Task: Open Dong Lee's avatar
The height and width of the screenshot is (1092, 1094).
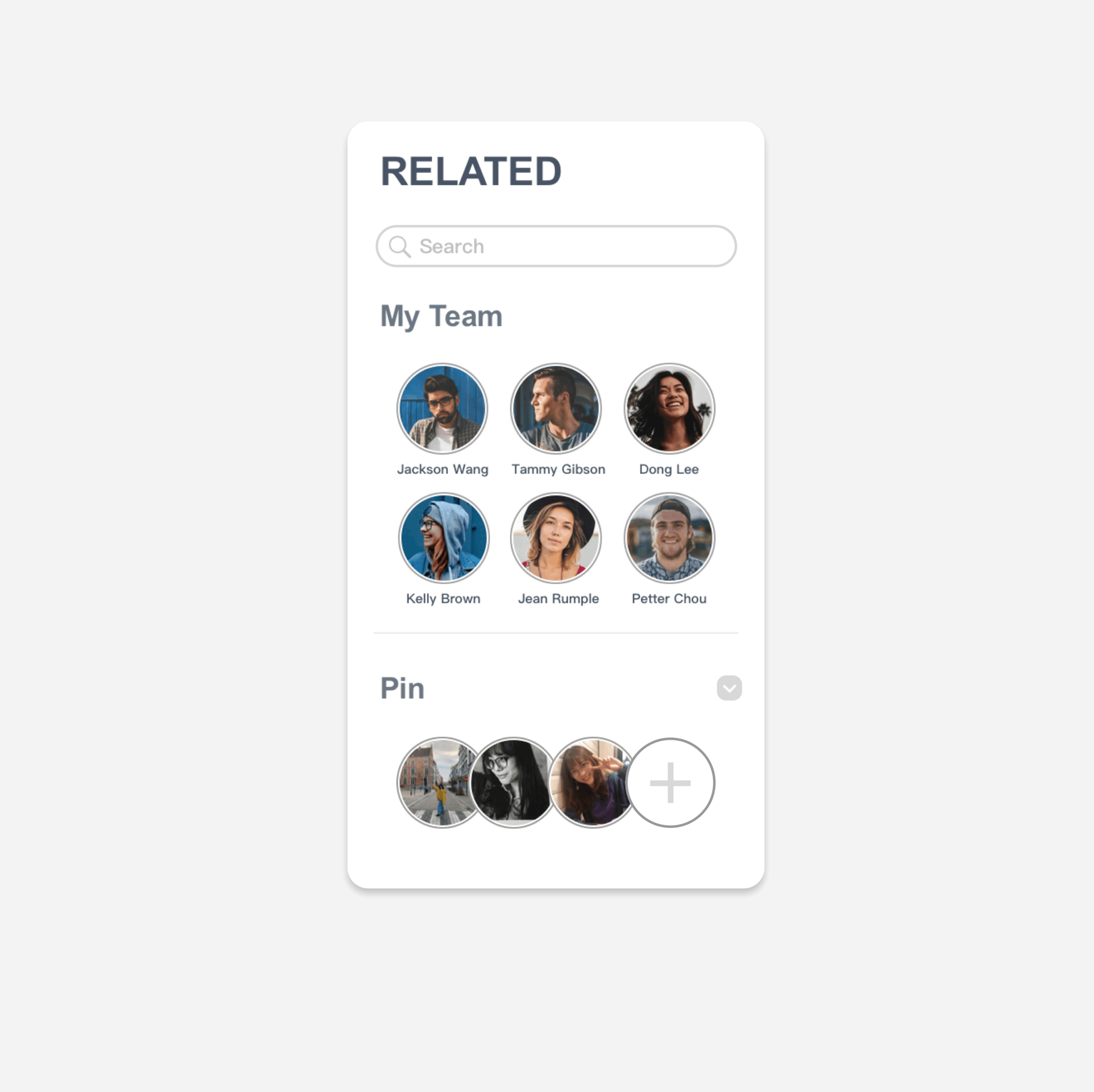Action: (x=670, y=408)
